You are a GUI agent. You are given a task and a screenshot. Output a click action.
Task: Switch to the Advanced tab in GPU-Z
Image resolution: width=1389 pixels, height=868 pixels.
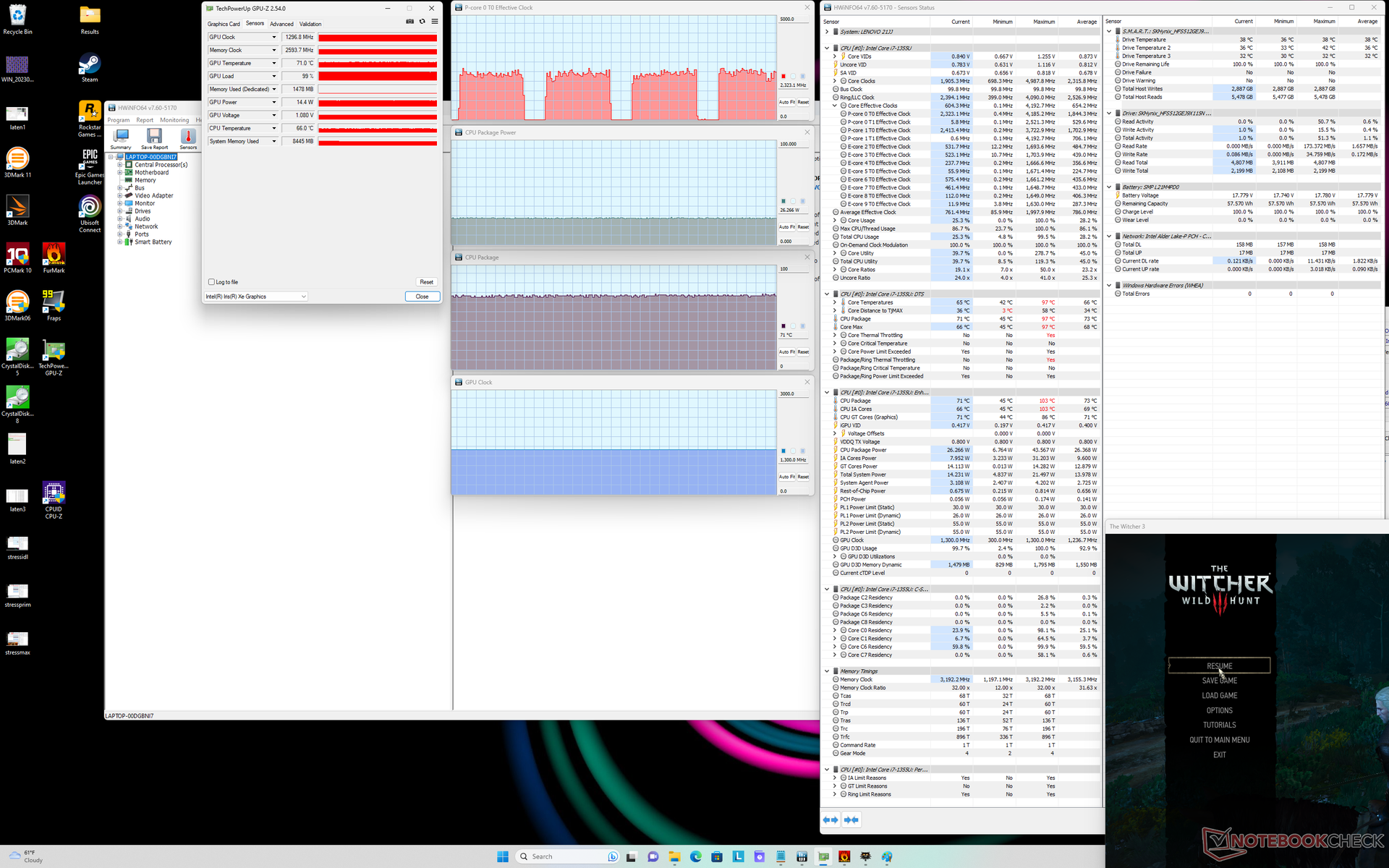point(281,24)
